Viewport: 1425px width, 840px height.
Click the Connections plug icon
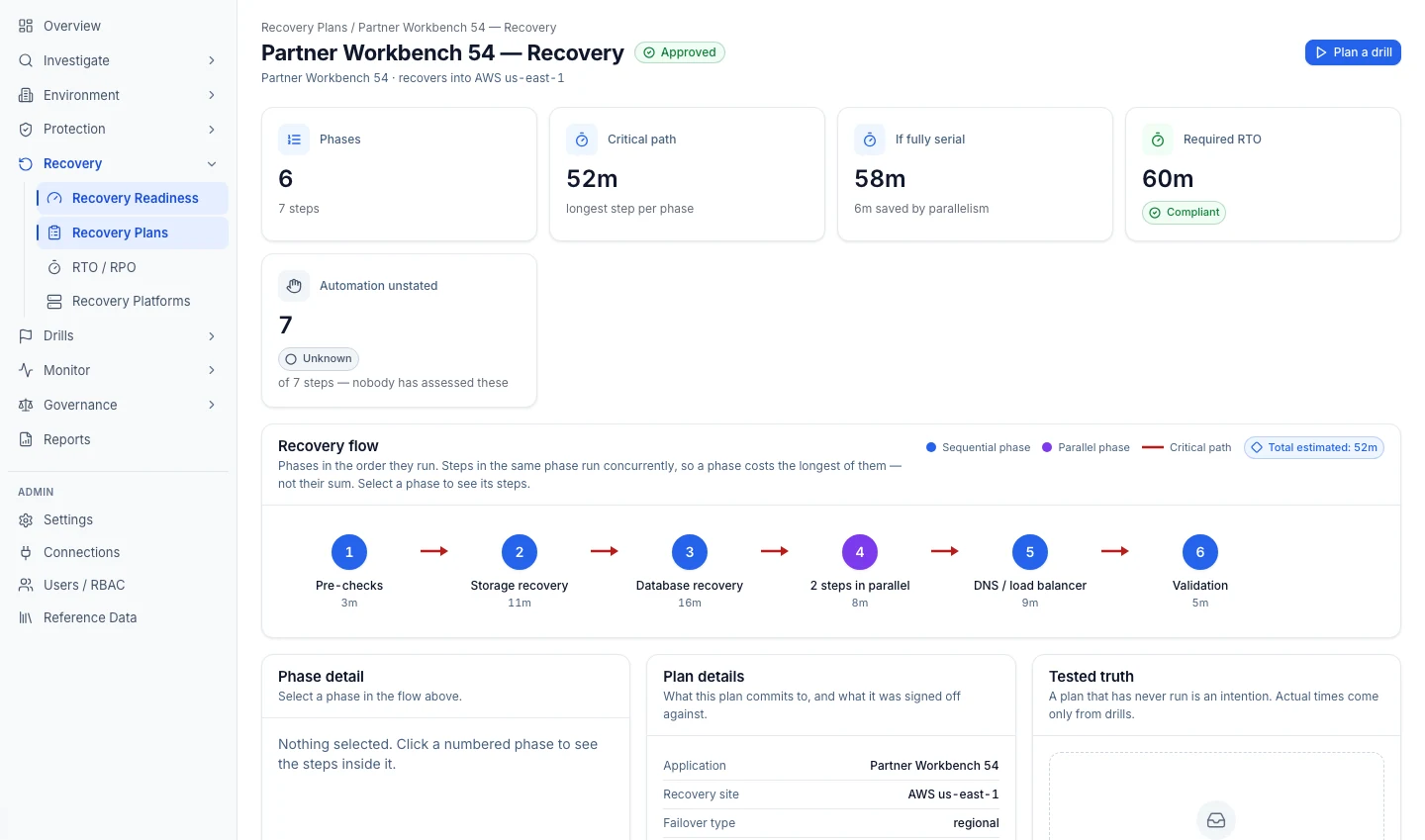tap(26, 552)
